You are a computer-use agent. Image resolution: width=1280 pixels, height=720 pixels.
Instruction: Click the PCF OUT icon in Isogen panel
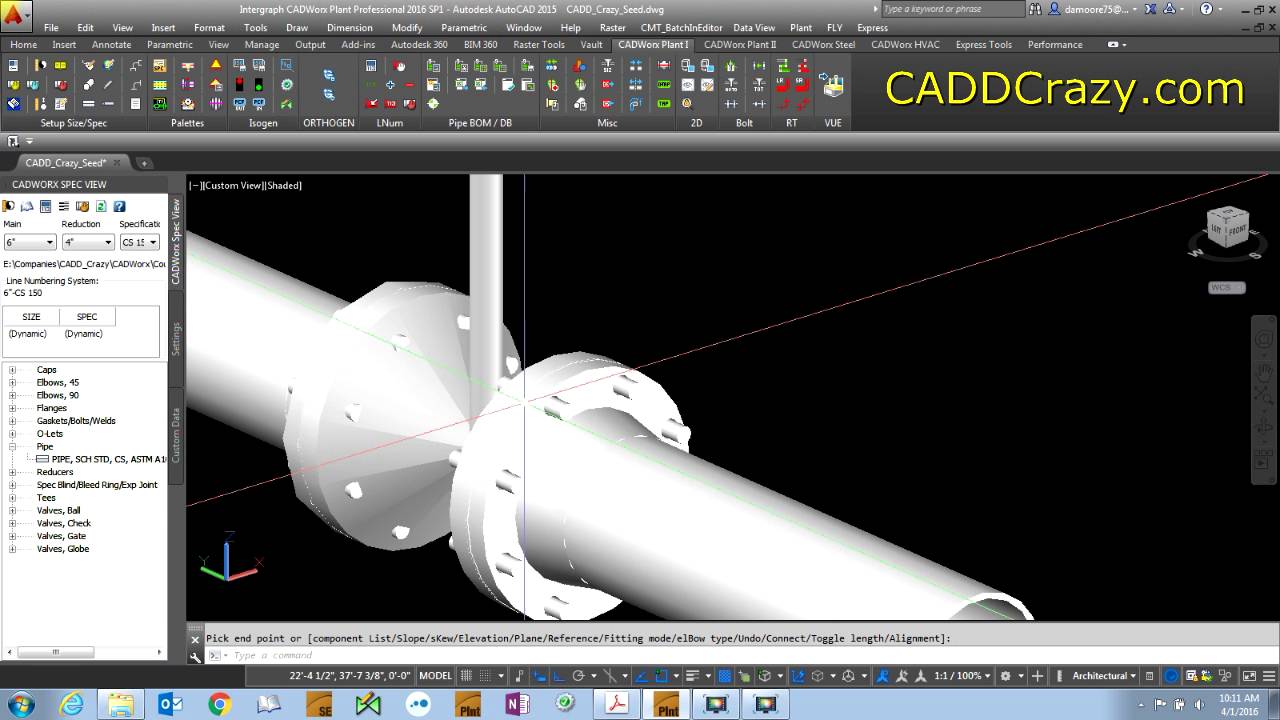[241, 104]
